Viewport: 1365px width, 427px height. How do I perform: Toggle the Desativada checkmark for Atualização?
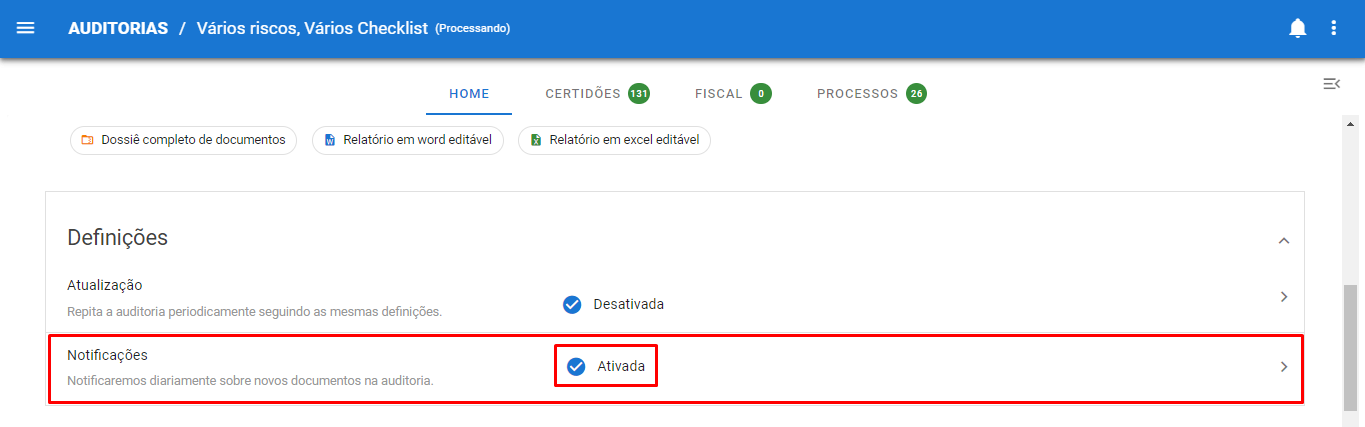(572, 304)
